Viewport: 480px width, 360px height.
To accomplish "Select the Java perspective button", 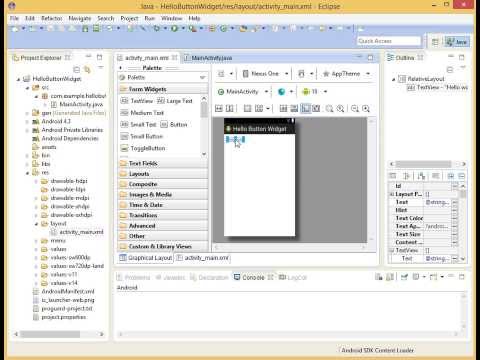I will [457, 42].
